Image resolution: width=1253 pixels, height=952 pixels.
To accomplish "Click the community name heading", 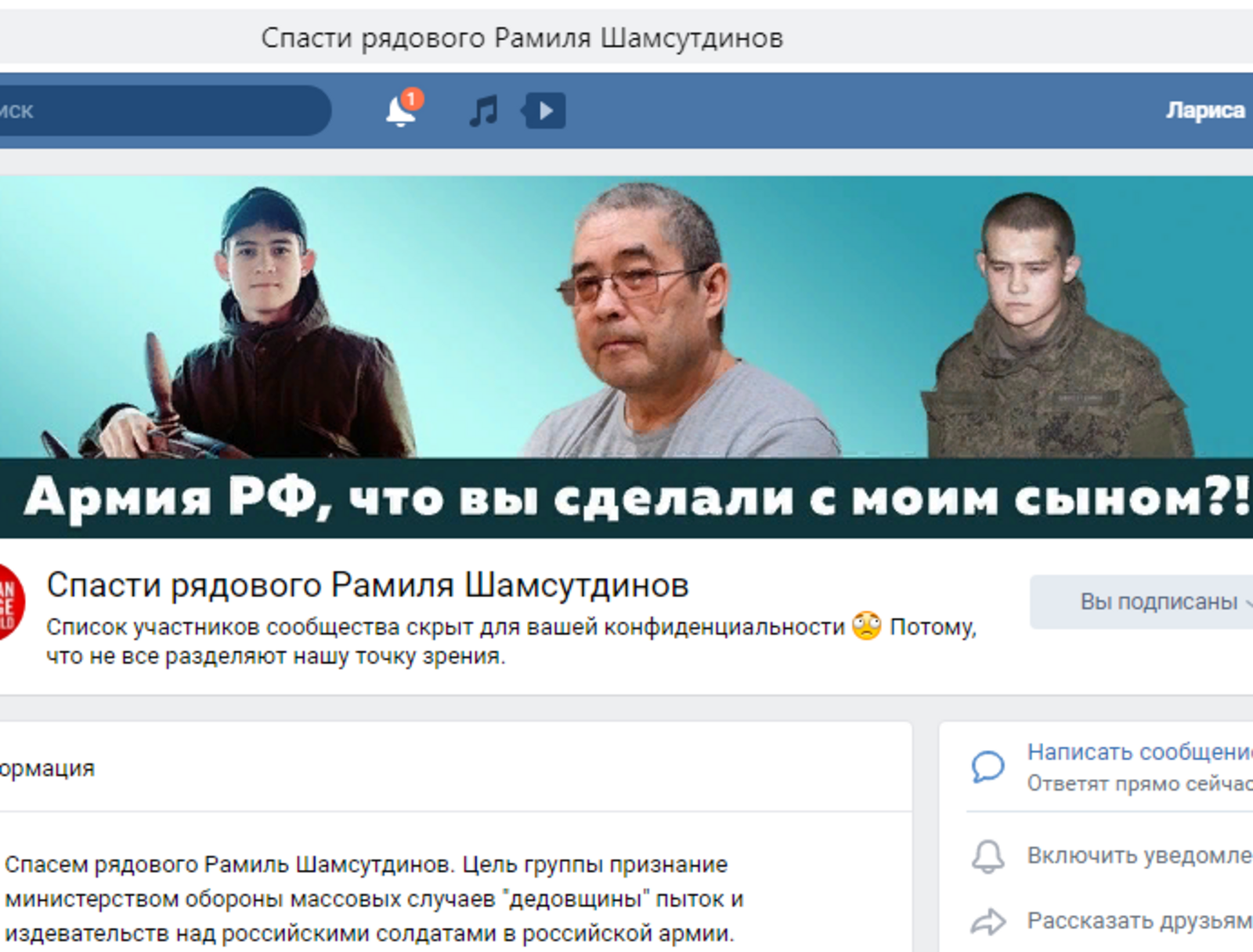I will pyautogui.click(x=367, y=585).
